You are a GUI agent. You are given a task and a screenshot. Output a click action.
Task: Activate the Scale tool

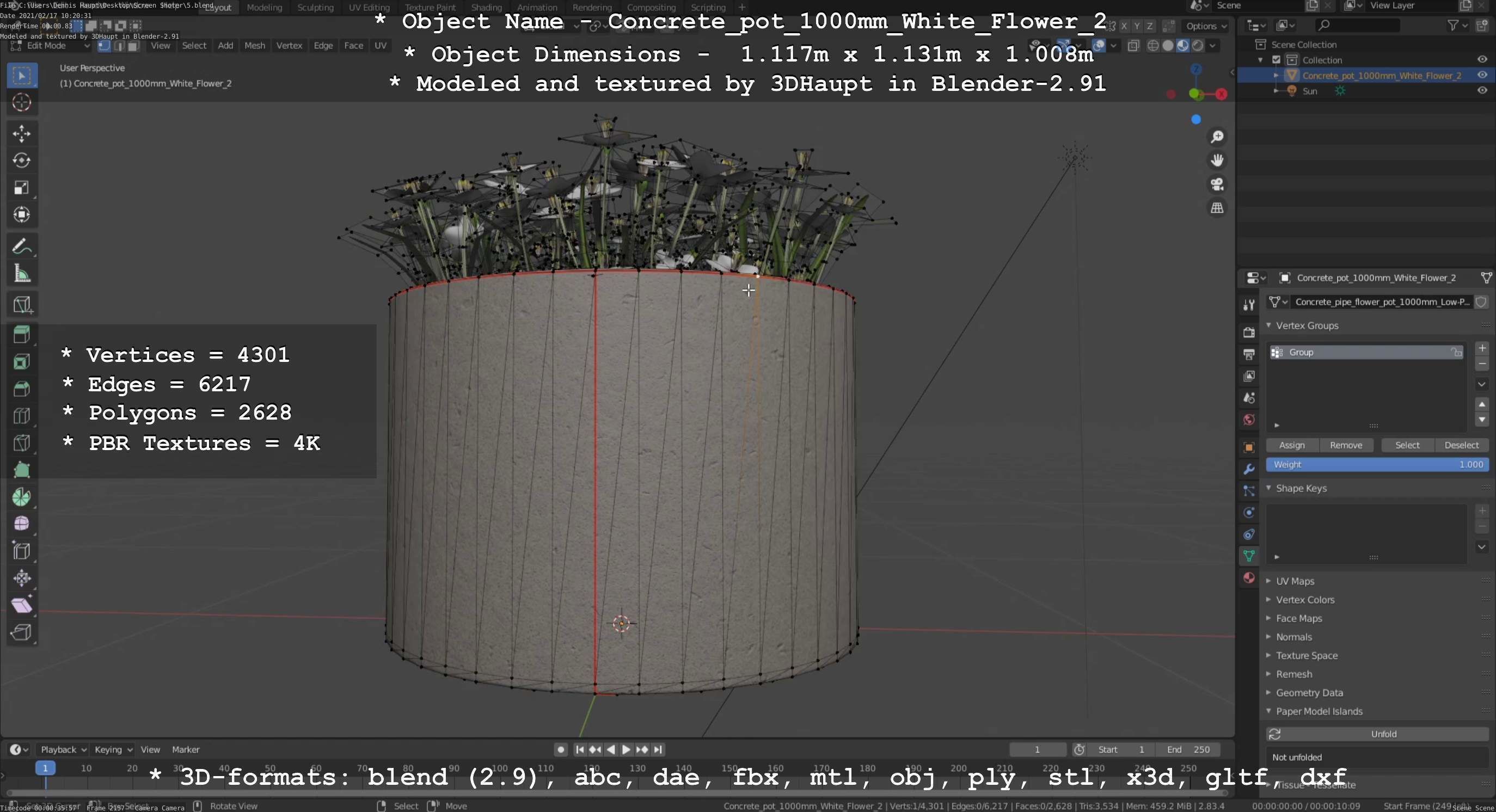coord(22,187)
